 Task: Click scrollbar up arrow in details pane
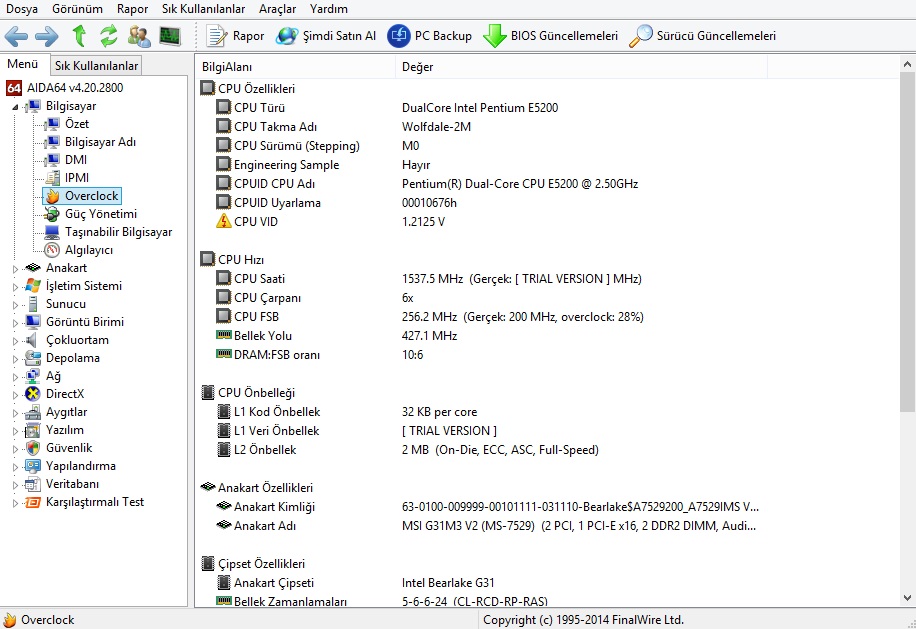pos(907,64)
